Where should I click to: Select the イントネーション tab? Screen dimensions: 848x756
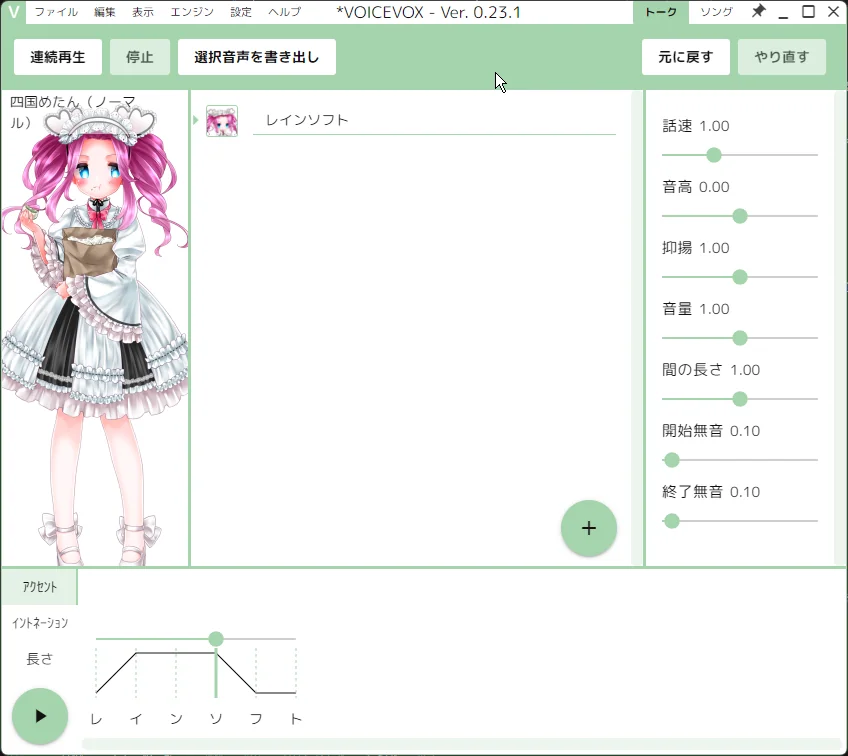[x=40, y=623]
